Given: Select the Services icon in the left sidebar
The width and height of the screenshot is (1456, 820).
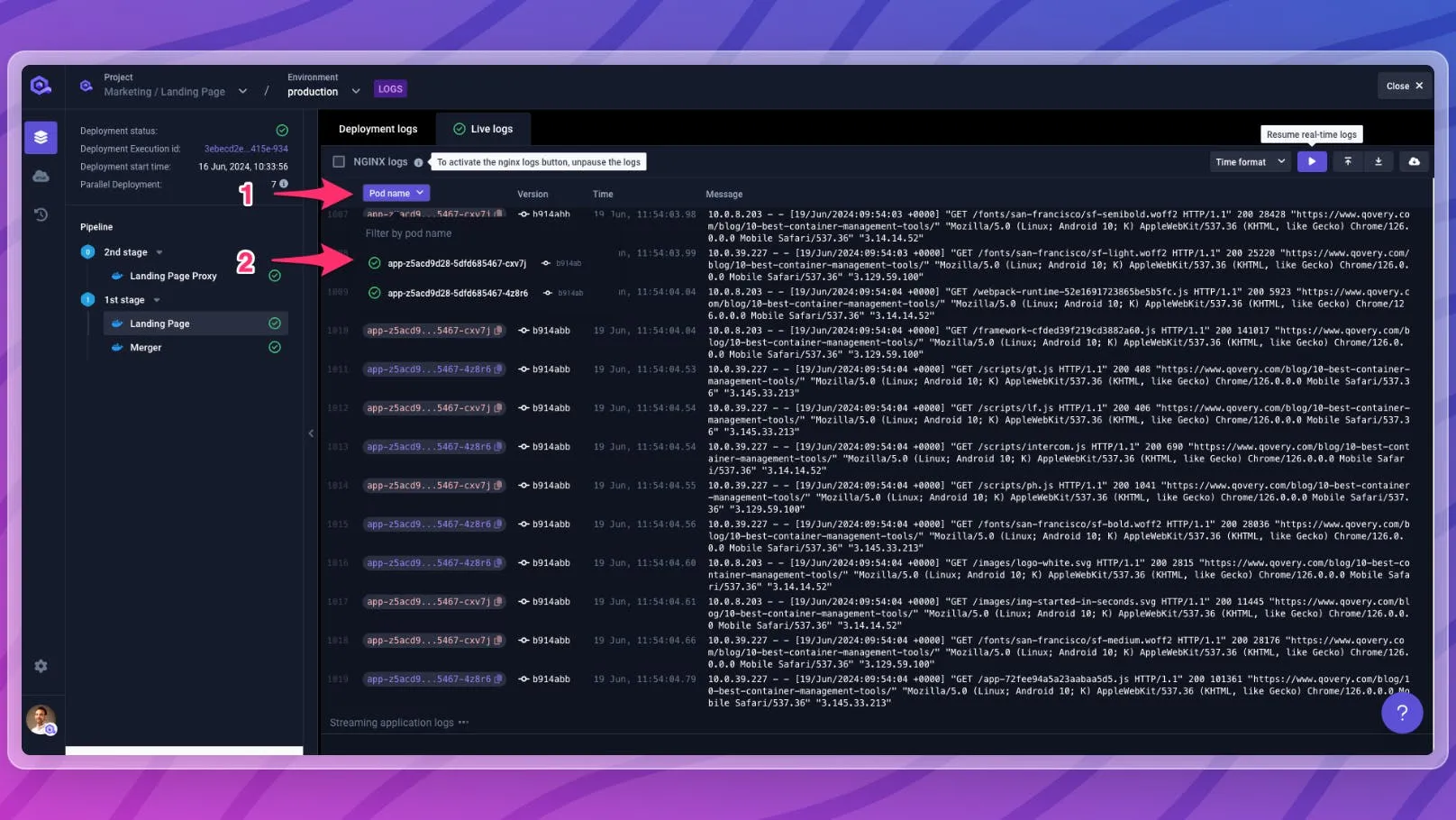Looking at the screenshot, I should 41,137.
